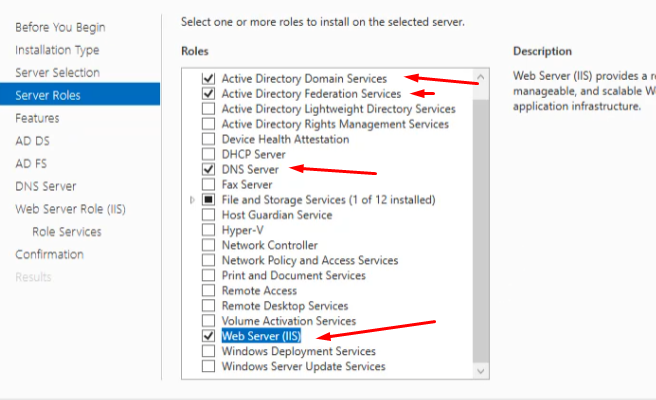Go to the Confirmation step
Image resolution: width=656 pixels, height=400 pixels.
49,254
